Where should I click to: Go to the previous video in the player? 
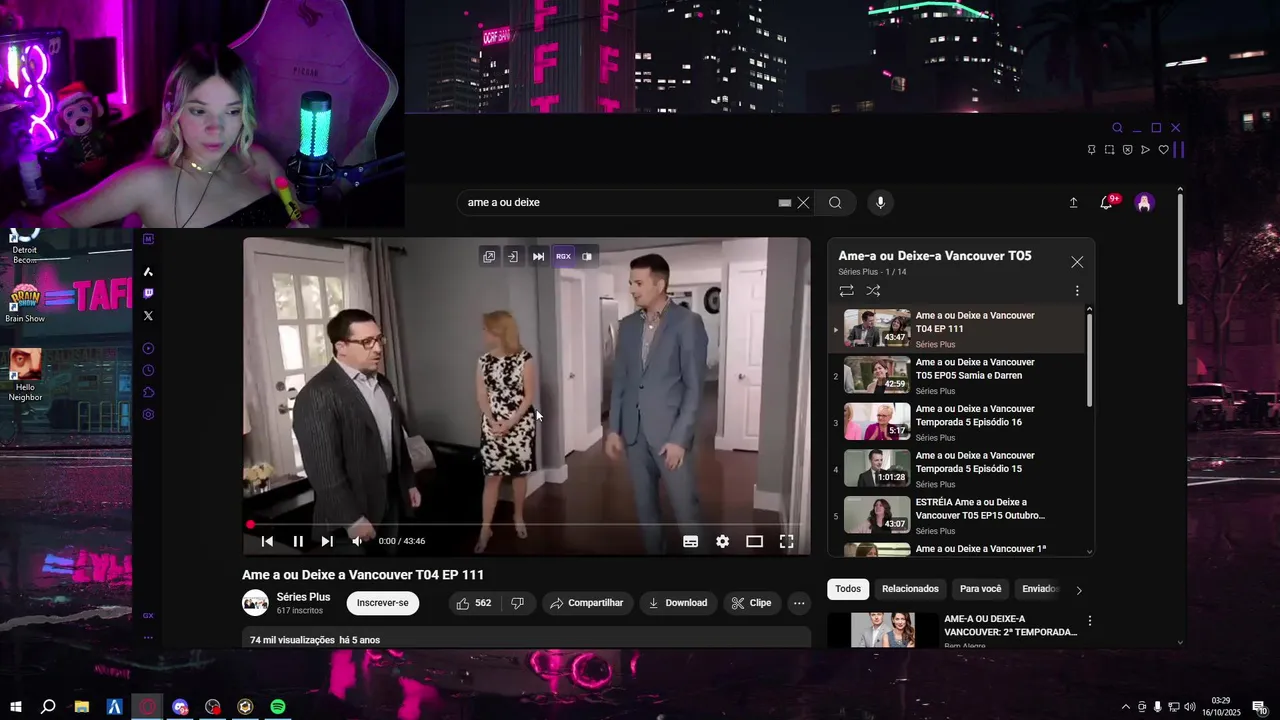pos(267,541)
